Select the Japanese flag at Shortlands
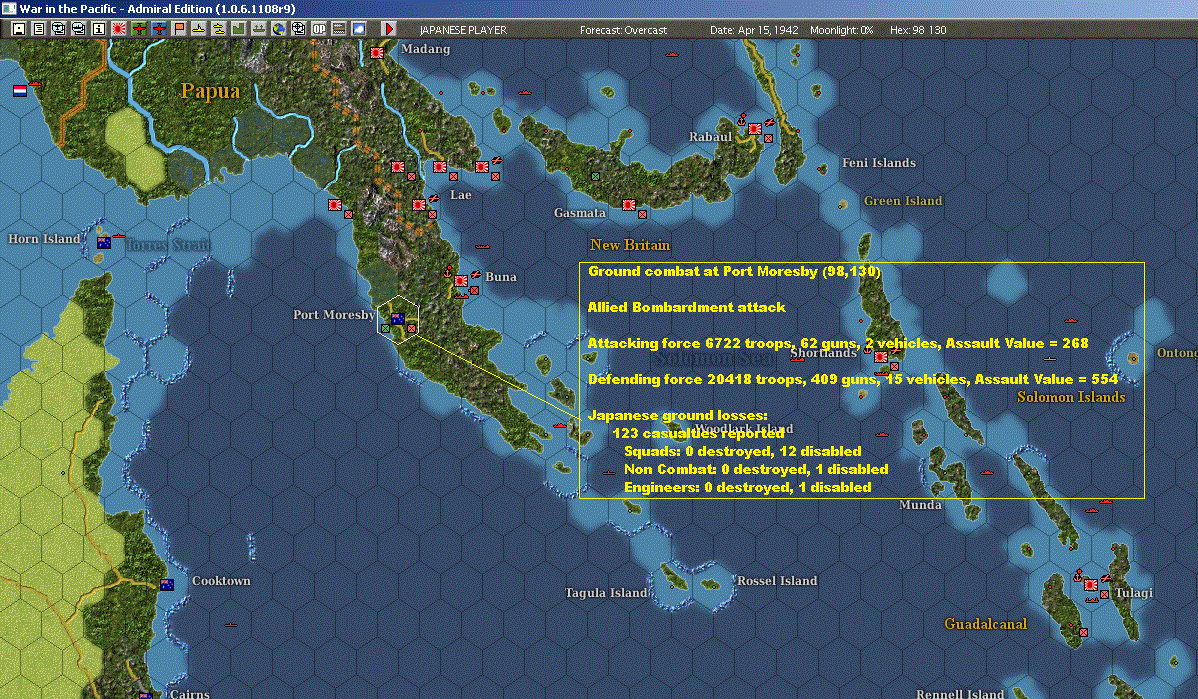Screen dimensions: 1198x699 point(881,357)
